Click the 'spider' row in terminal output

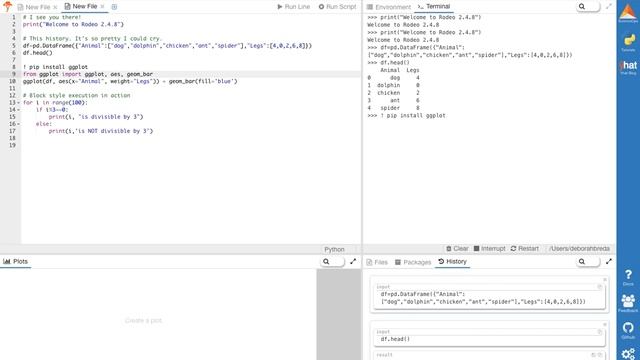[393, 108]
